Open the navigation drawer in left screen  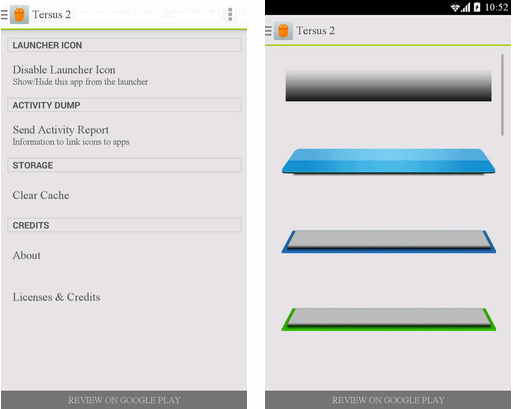click(4, 15)
